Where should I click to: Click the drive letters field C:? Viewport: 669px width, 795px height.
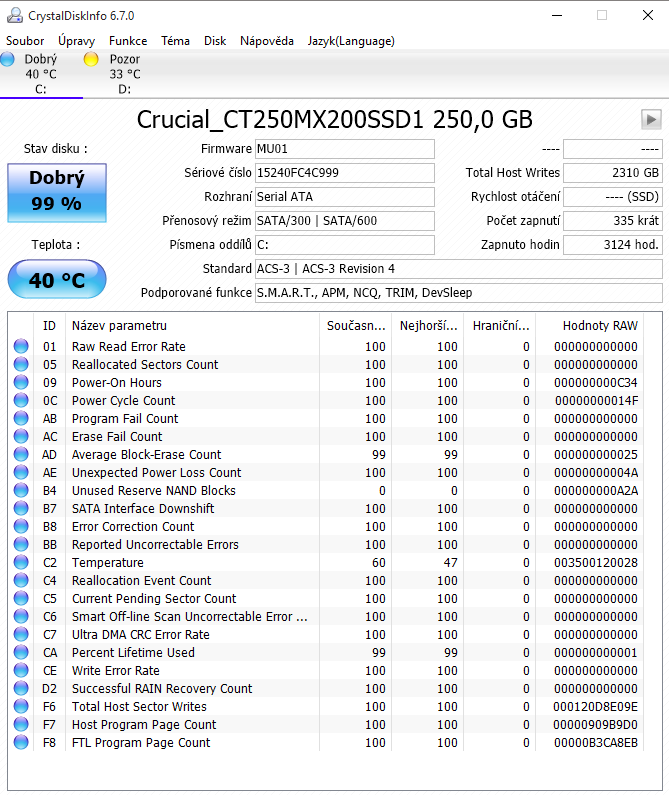pos(344,245)
